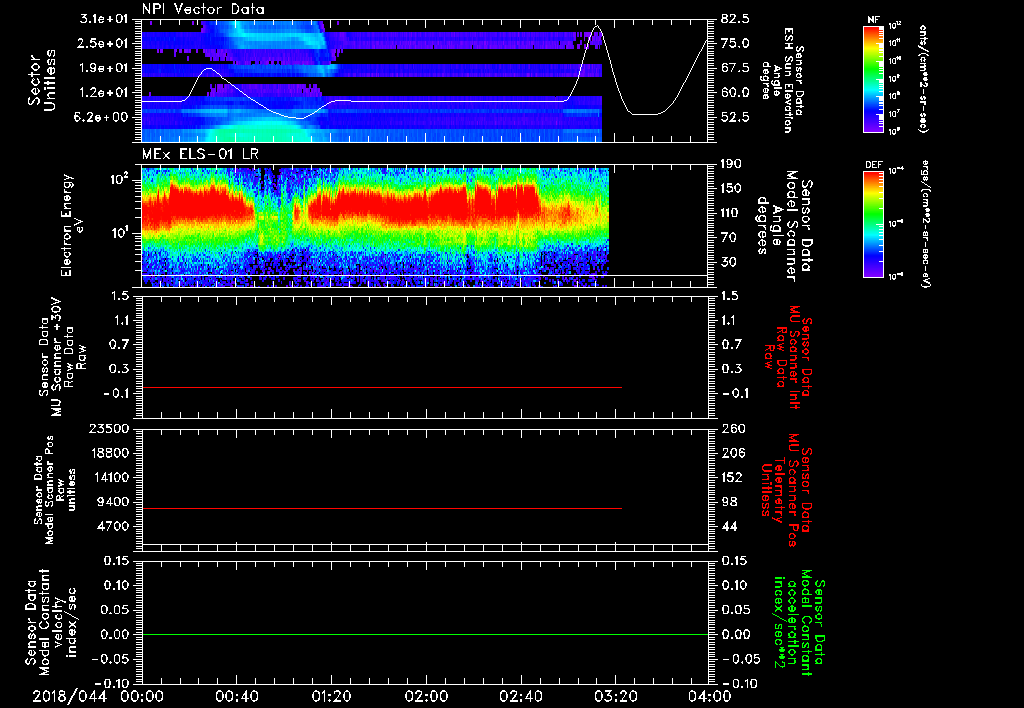The width and height of the screenshot is (1024, 708).
Task: Click the "6.2e+00" sector axis value
Action: (x=102, y=117)
